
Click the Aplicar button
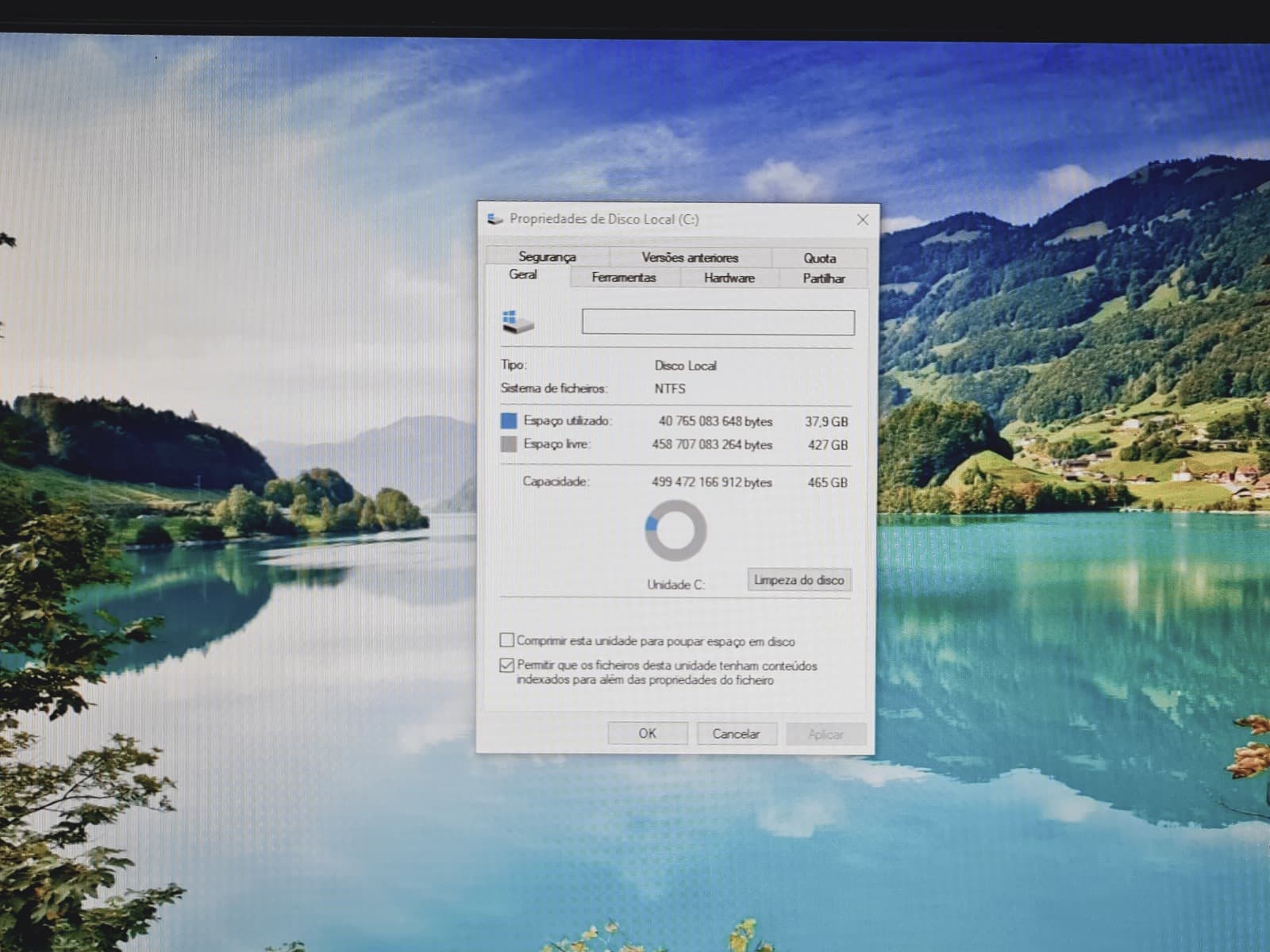click(x=825, y=735)
